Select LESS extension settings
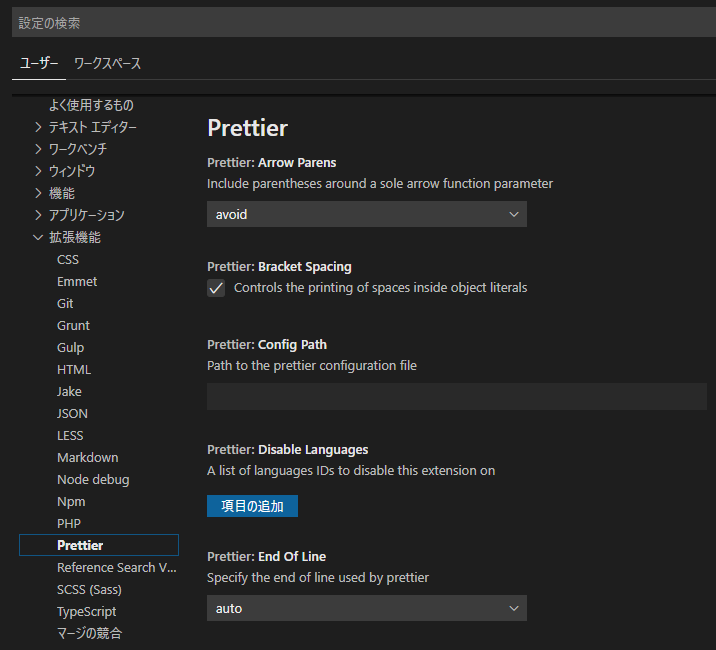 tap(70, 435)
